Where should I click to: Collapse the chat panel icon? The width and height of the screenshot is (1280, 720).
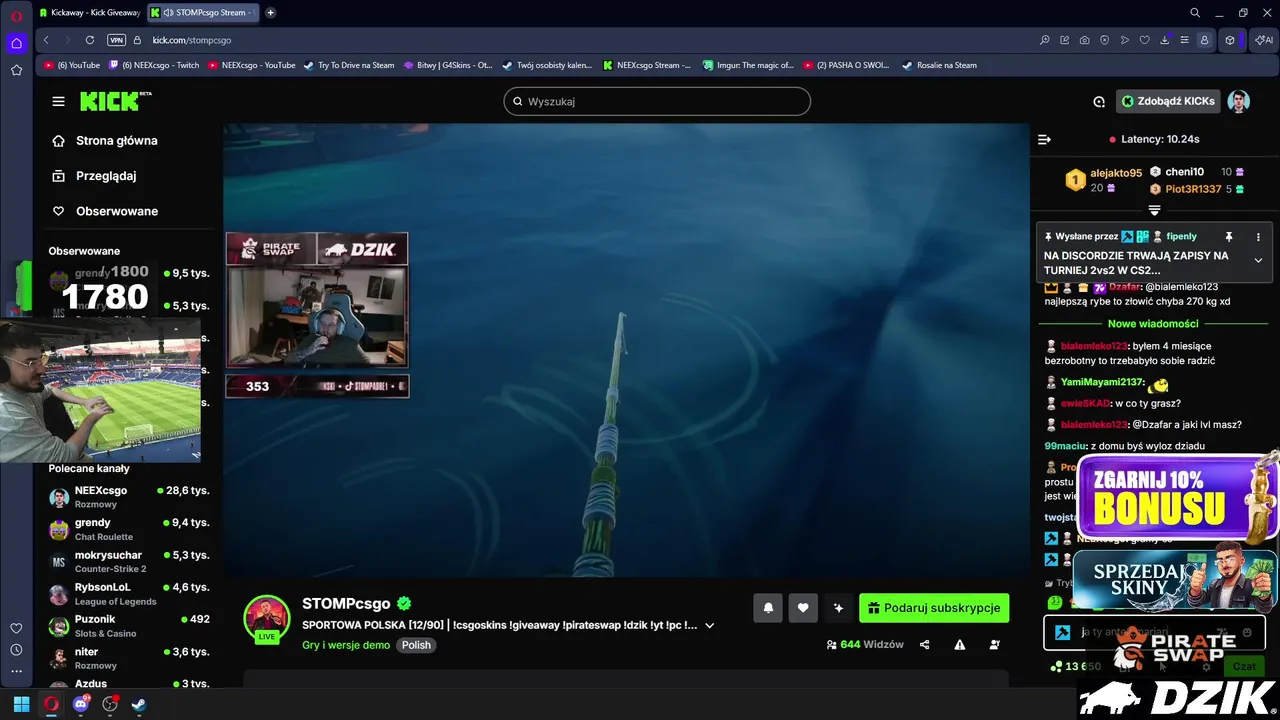tap(1044, 139)
